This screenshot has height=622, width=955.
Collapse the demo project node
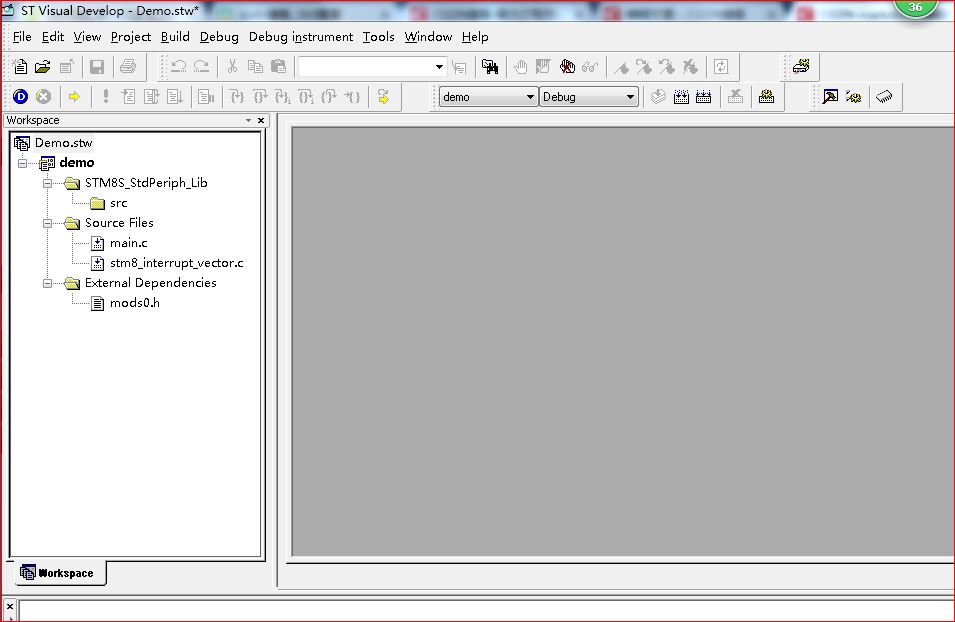pos(22,163)
